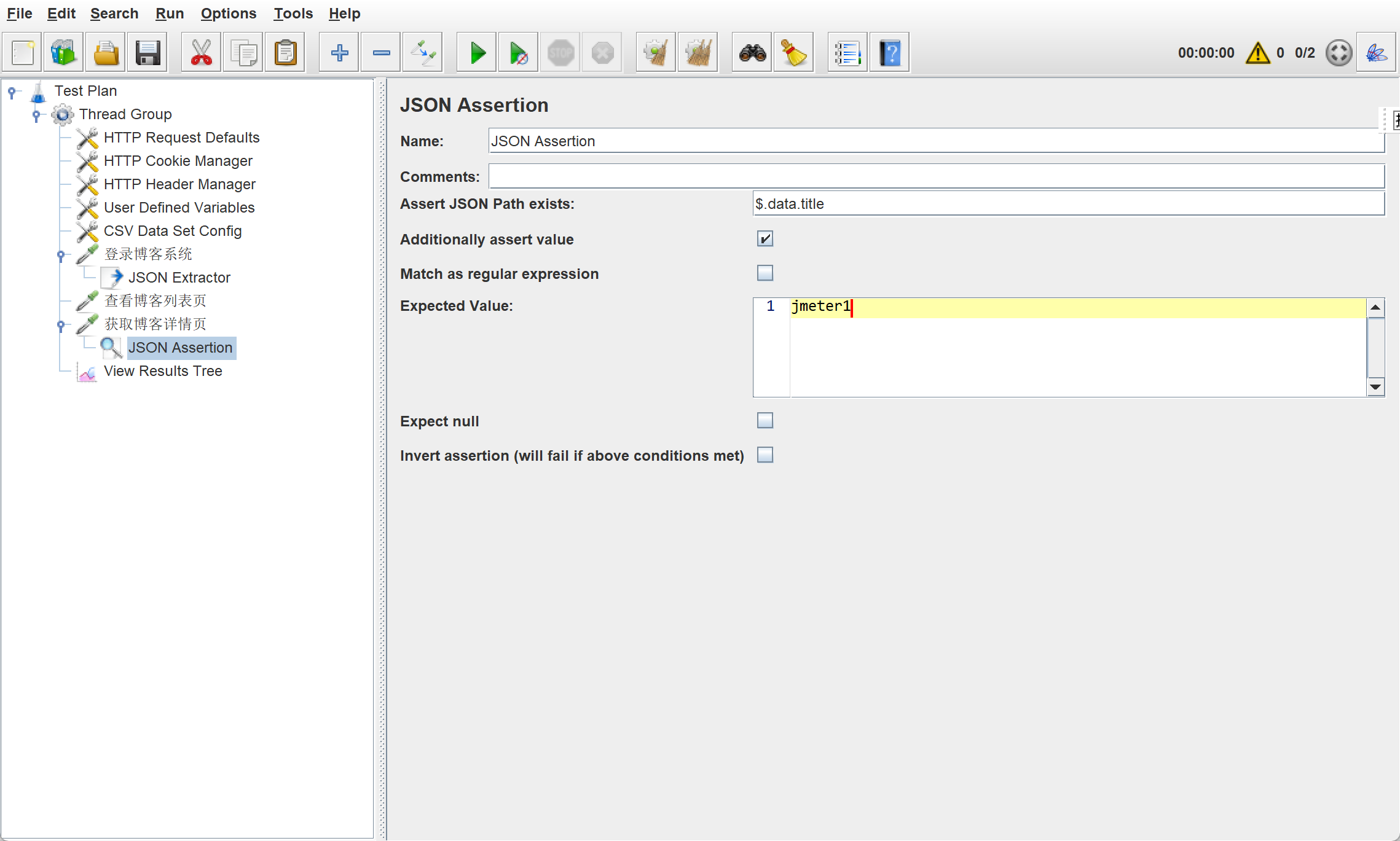1400x841 pixels.
Task: Uncheck Additionally assert value checkbox
Action: [x=765, y=239]
